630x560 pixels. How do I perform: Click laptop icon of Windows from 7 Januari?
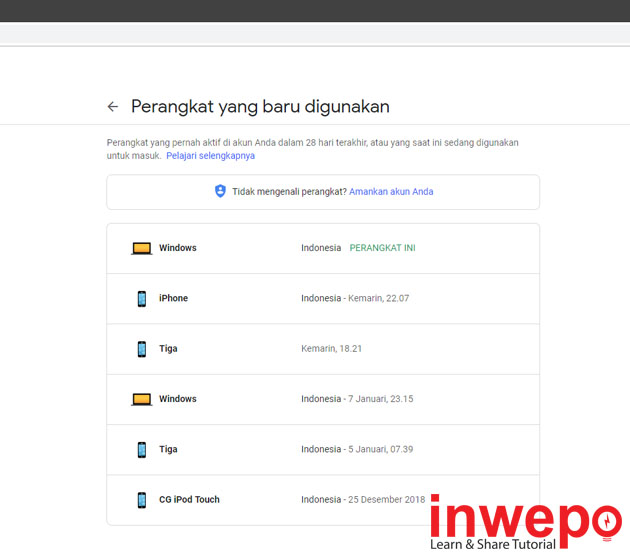[x=141, y=399]
